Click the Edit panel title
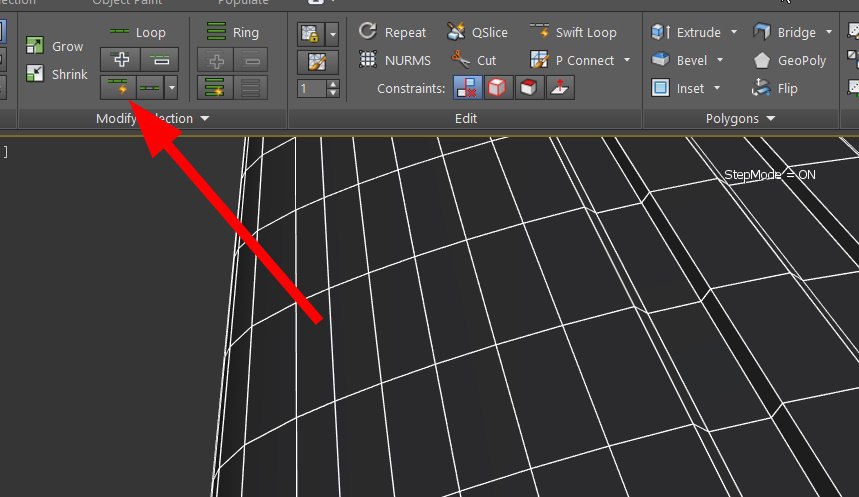Screen dimensions: 859x497 (x=466, y=118)
